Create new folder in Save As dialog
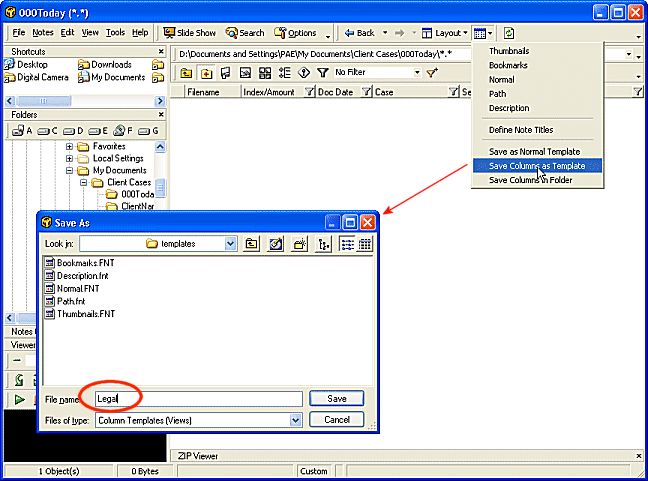 click(298, 243)
